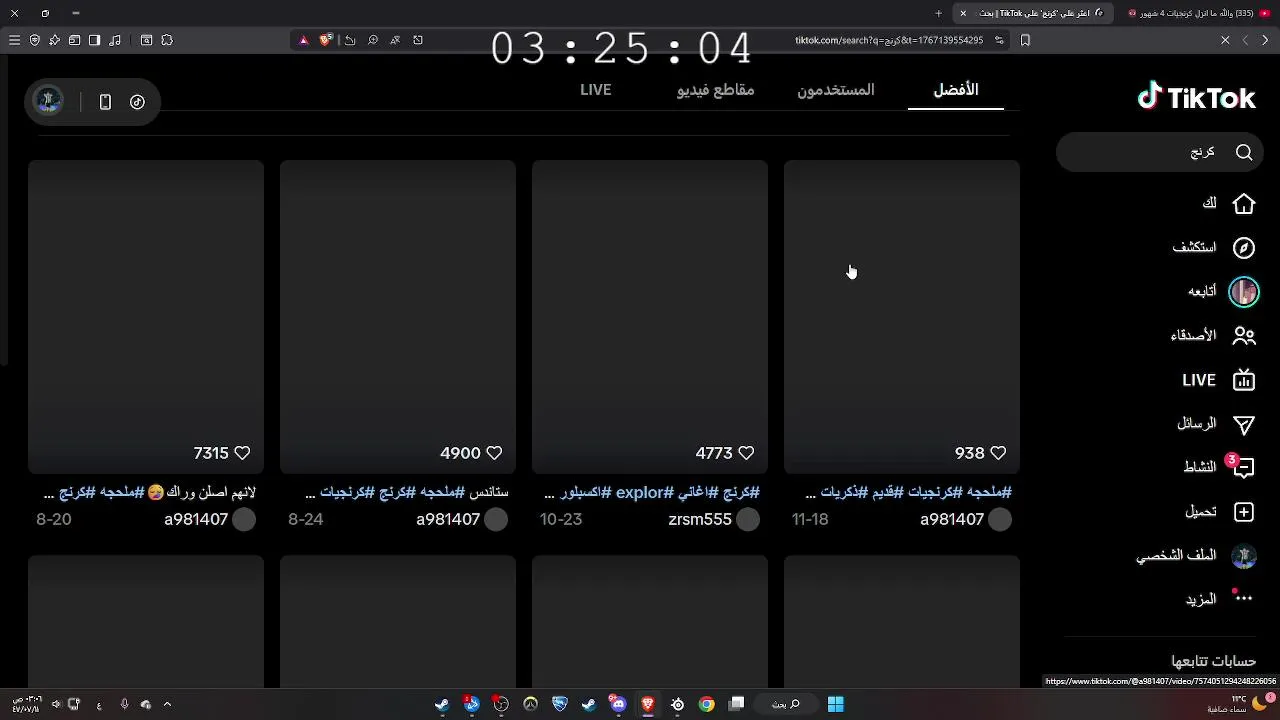Open the video thumbnail with 7315 likes
The height and width of the screenshot is (720, 1280).
[x=146, y=316]
